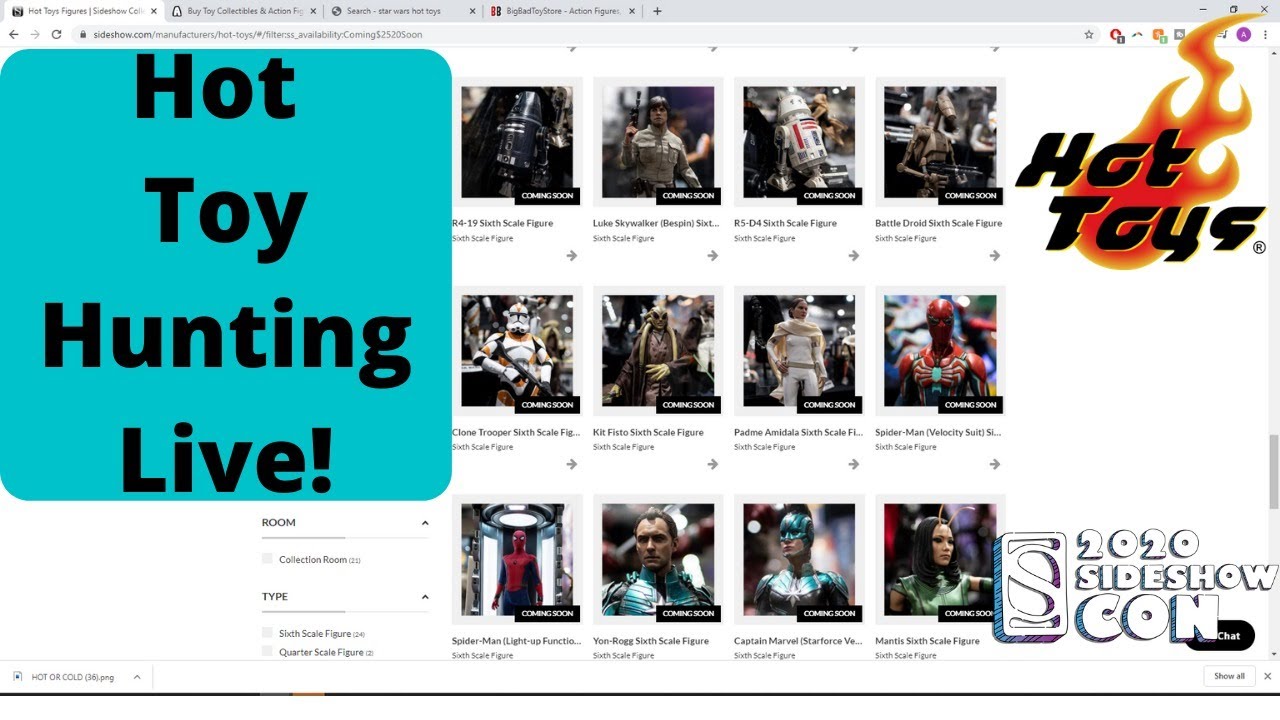This screenshot has height=720, width=1280.
Task: Bookmark this page with the star icon
Action: (x=1089, y=34)
